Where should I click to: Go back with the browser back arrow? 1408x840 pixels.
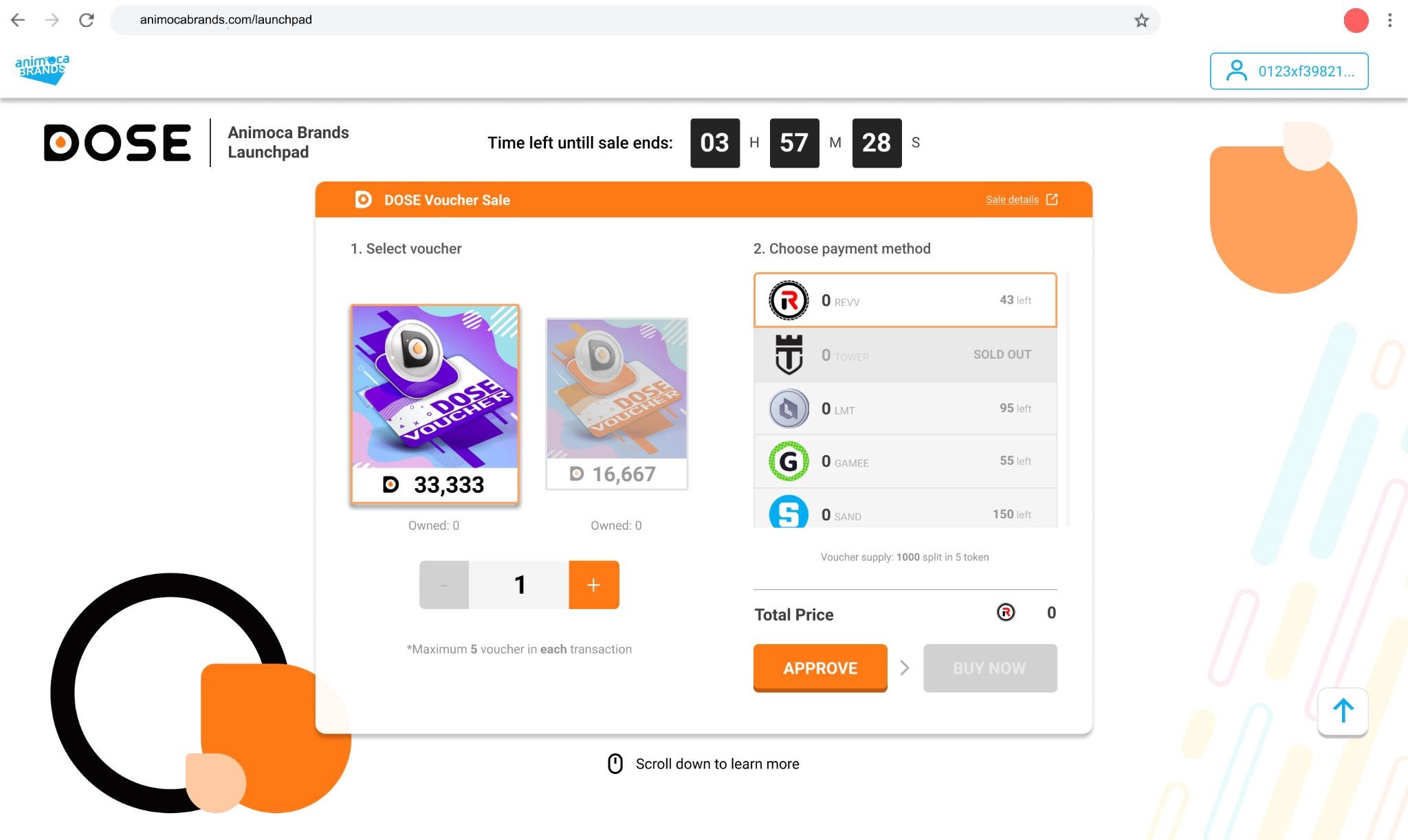(19, 20)
